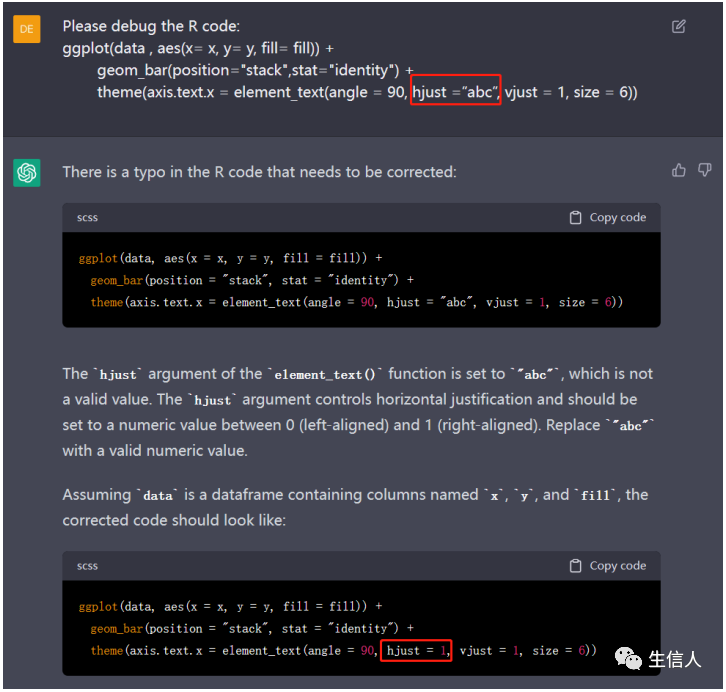The height and width of the screenshot is (692, 726).
Task: Copy code from the corrected code block
Action: 607,566
